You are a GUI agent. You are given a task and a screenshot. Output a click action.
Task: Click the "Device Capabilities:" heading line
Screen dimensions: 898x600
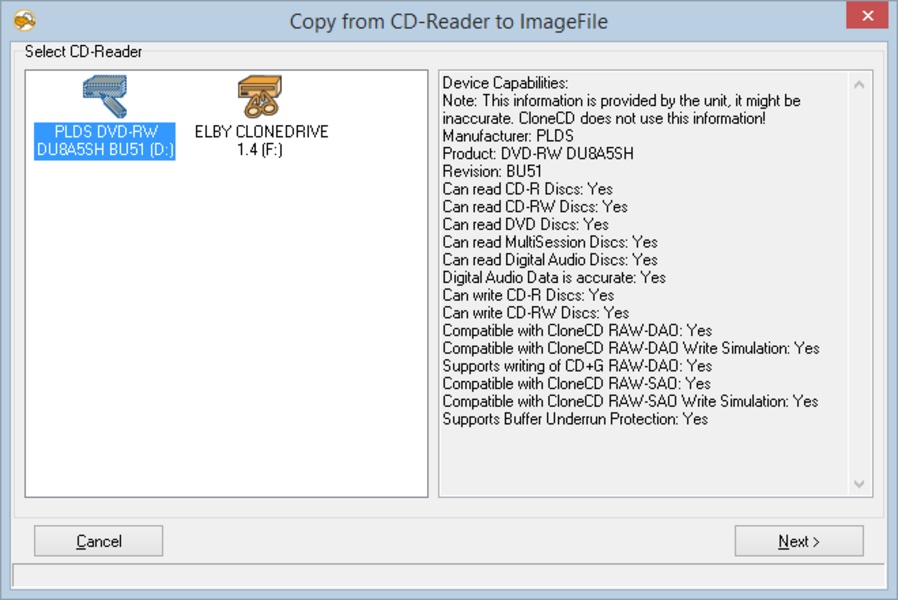point(505,83)
